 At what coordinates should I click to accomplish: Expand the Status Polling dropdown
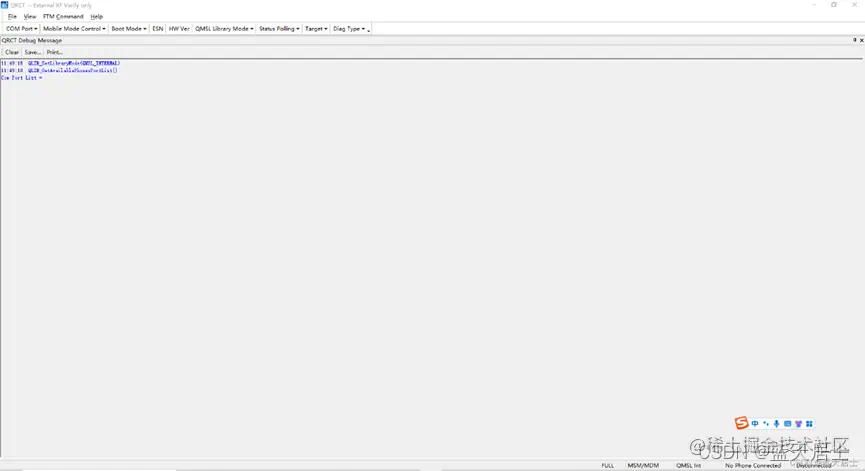(x=279, y=29)
